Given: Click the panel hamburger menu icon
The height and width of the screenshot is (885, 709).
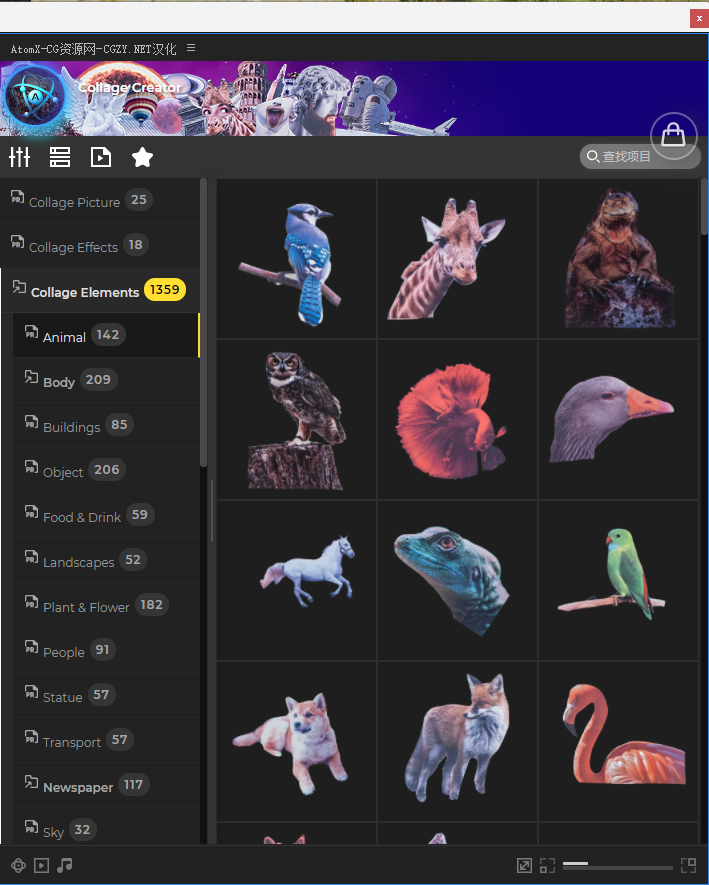Looking at the screenshot, I should [191, 48].
